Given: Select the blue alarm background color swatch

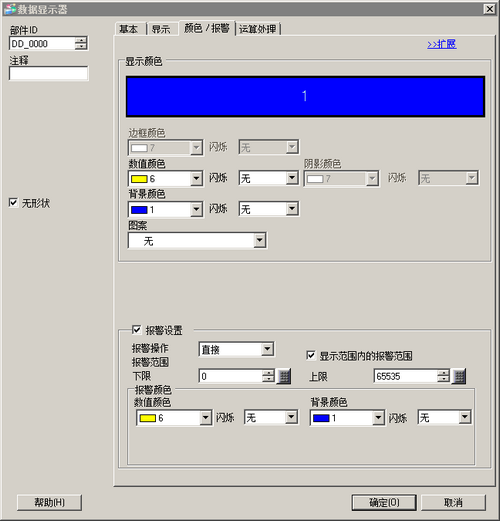Looking at the screenshot, I should click(x=321, y=418).
